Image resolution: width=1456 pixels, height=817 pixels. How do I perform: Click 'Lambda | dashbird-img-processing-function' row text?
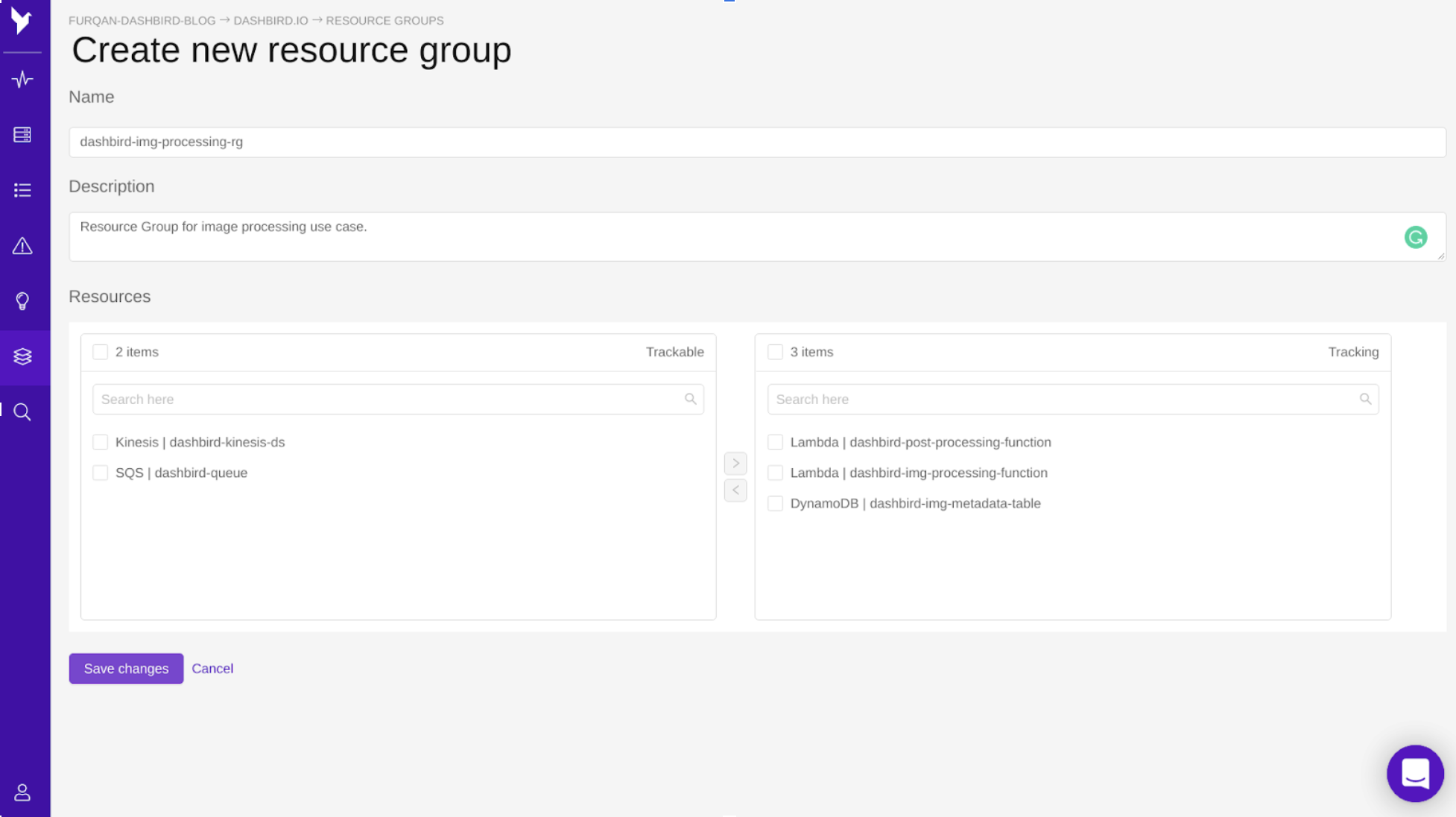coord(919,473)
